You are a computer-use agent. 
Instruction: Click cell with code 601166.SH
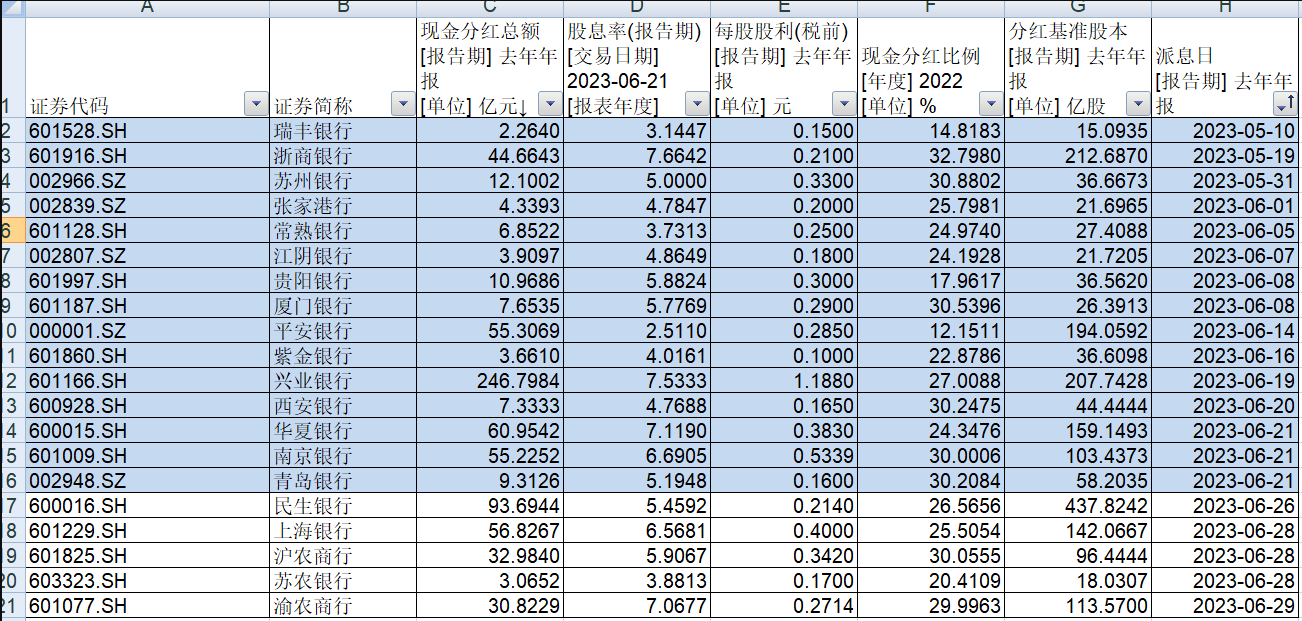(x=147, y=380)
